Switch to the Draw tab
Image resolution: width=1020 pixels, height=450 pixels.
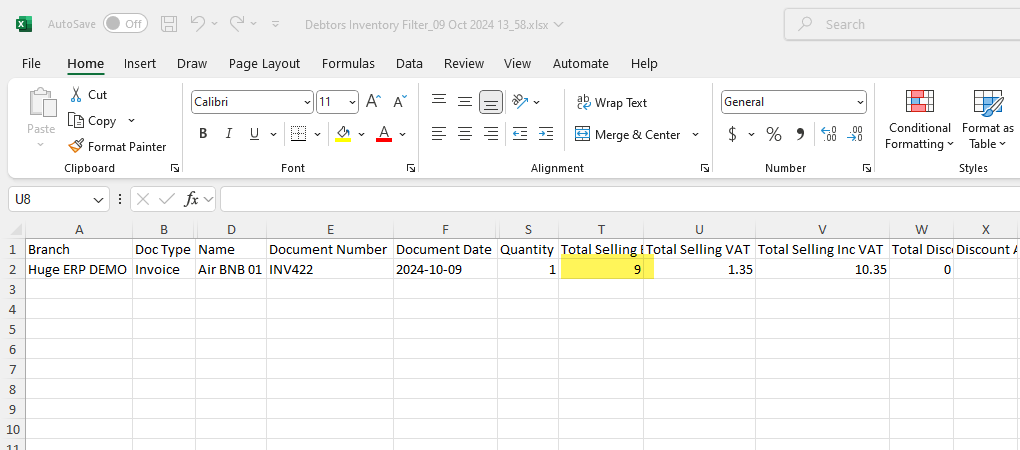pyautogui.click(x=192, y=63)
